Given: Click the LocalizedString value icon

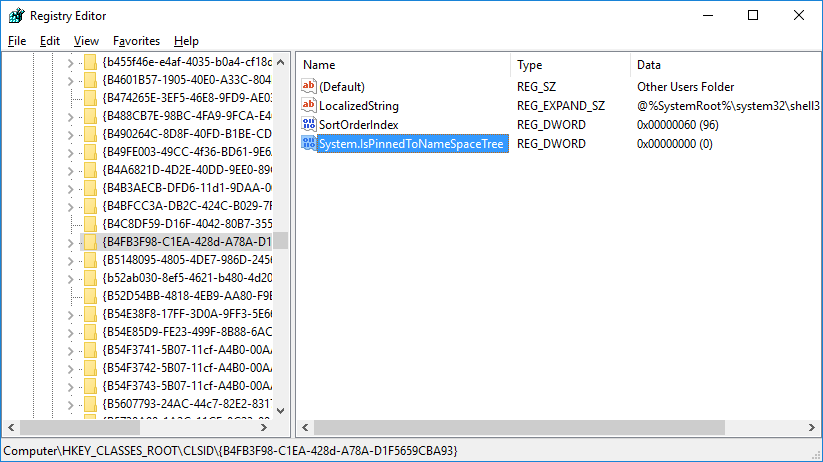Looking at the screenshot, I should coord(309,106).
